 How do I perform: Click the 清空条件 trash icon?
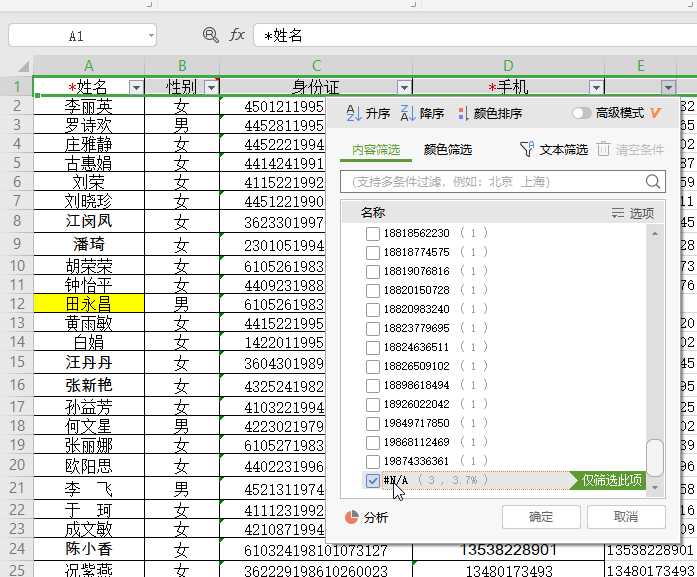tap(603, 149)
